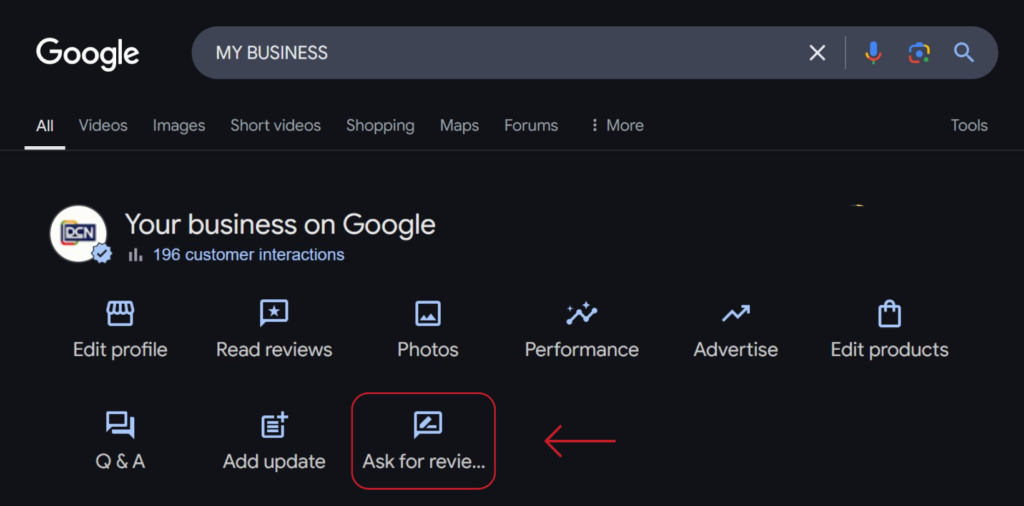Open Edit products
The height and width of the screenshot is (506, 1024).
click(x=889, y=329)
